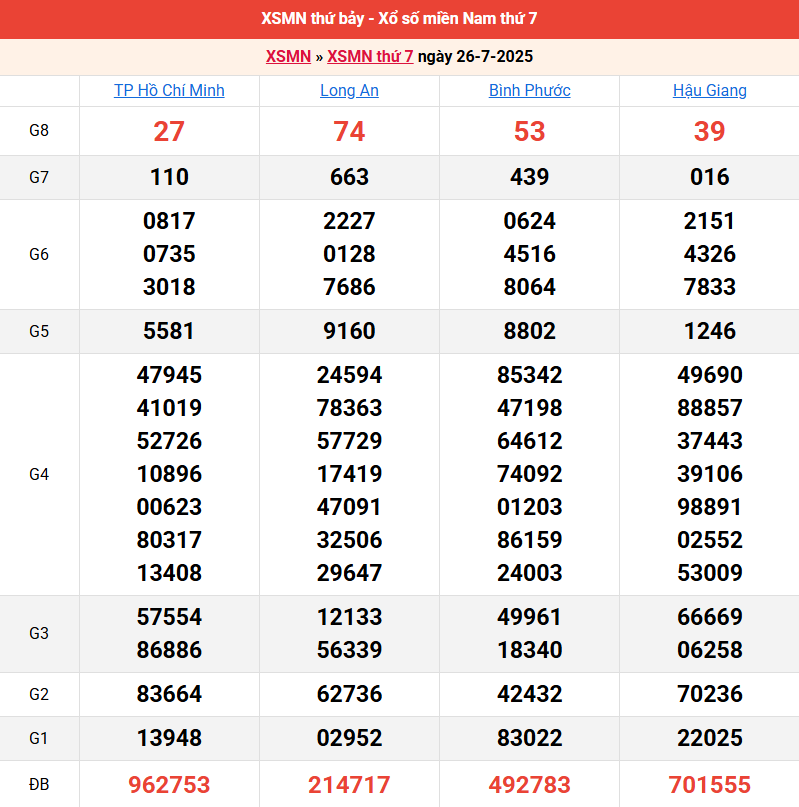
Task: Click the G4 number 53009
Action: coord(710,573)
